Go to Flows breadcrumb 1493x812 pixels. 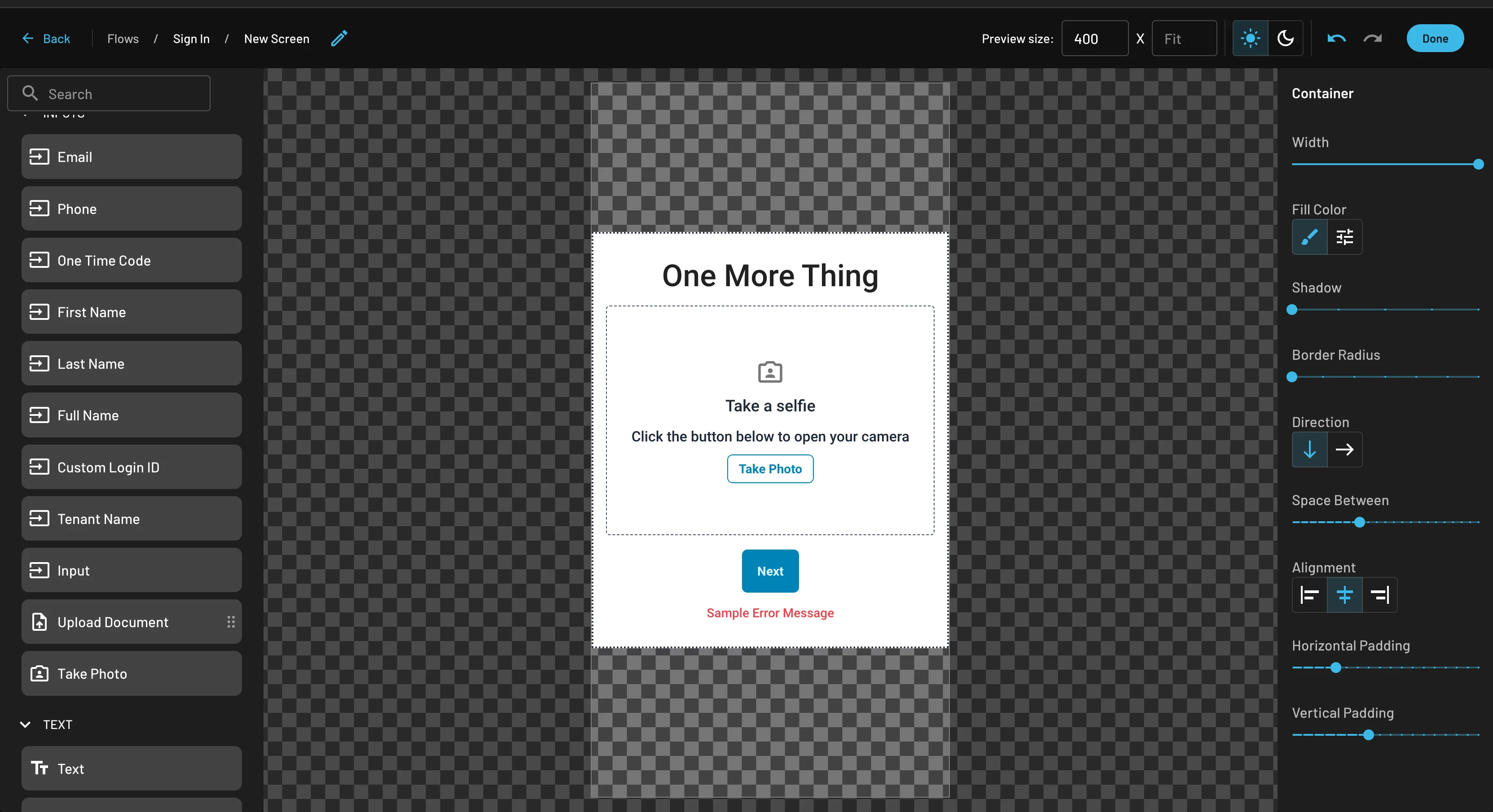123,39
